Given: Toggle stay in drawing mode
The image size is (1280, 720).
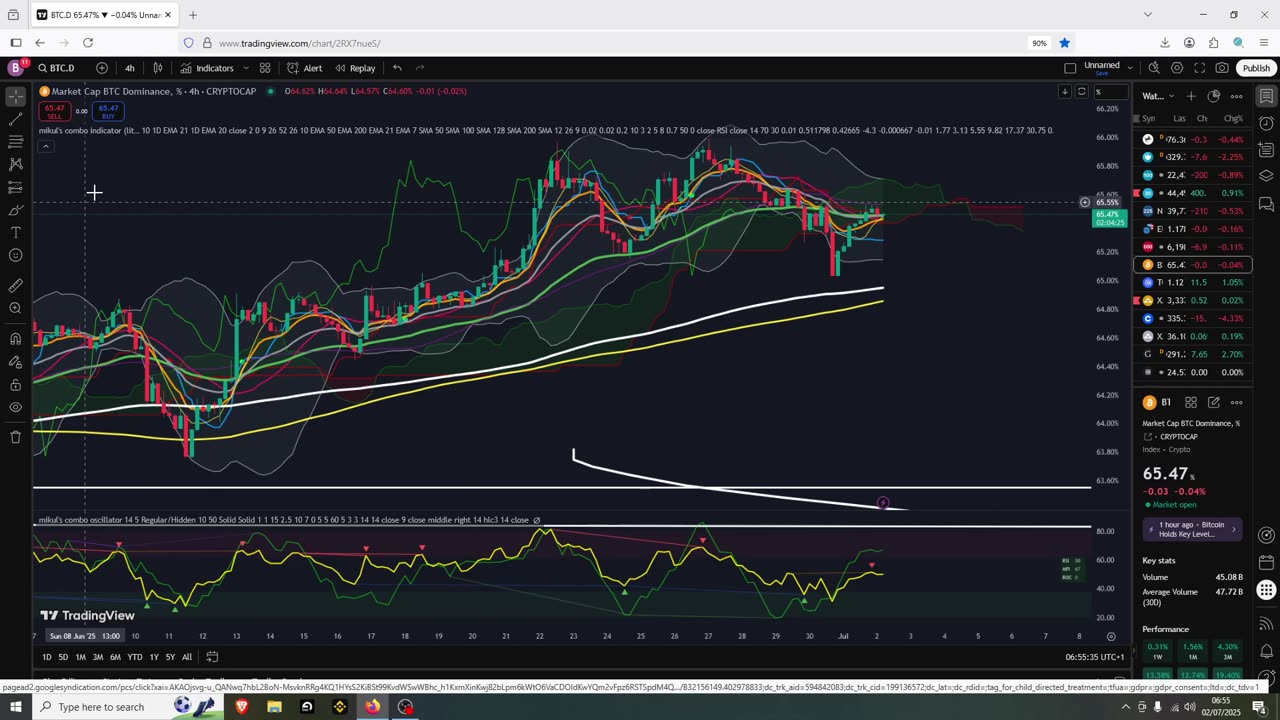Looking at the screenshot, I should tap(16, 361).
